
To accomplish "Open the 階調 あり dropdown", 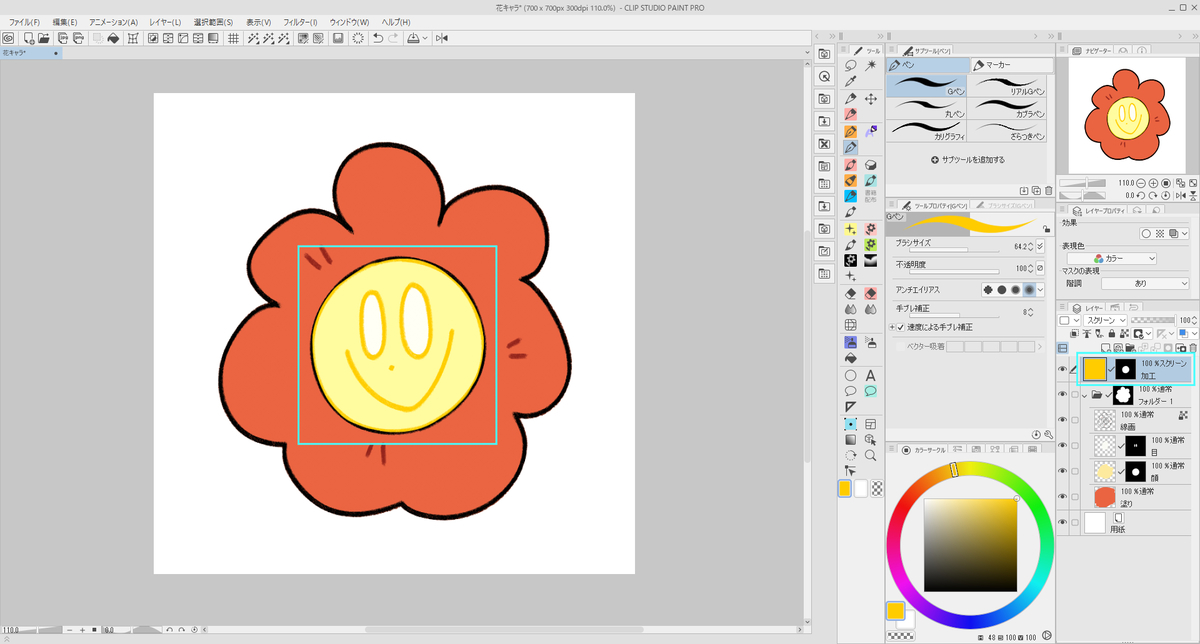I will click(x=1143, y=283).
